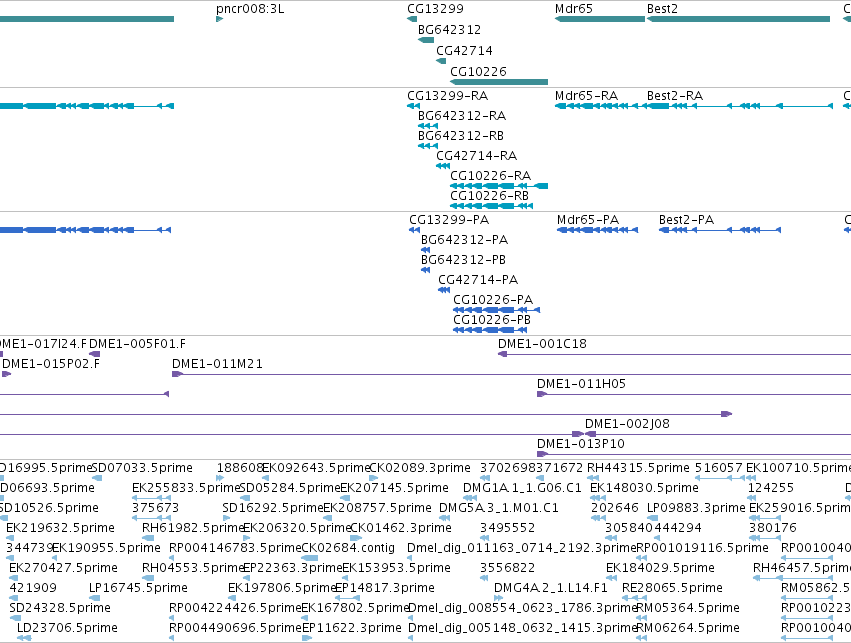Select the BG642312 gene label

[449, 30]
